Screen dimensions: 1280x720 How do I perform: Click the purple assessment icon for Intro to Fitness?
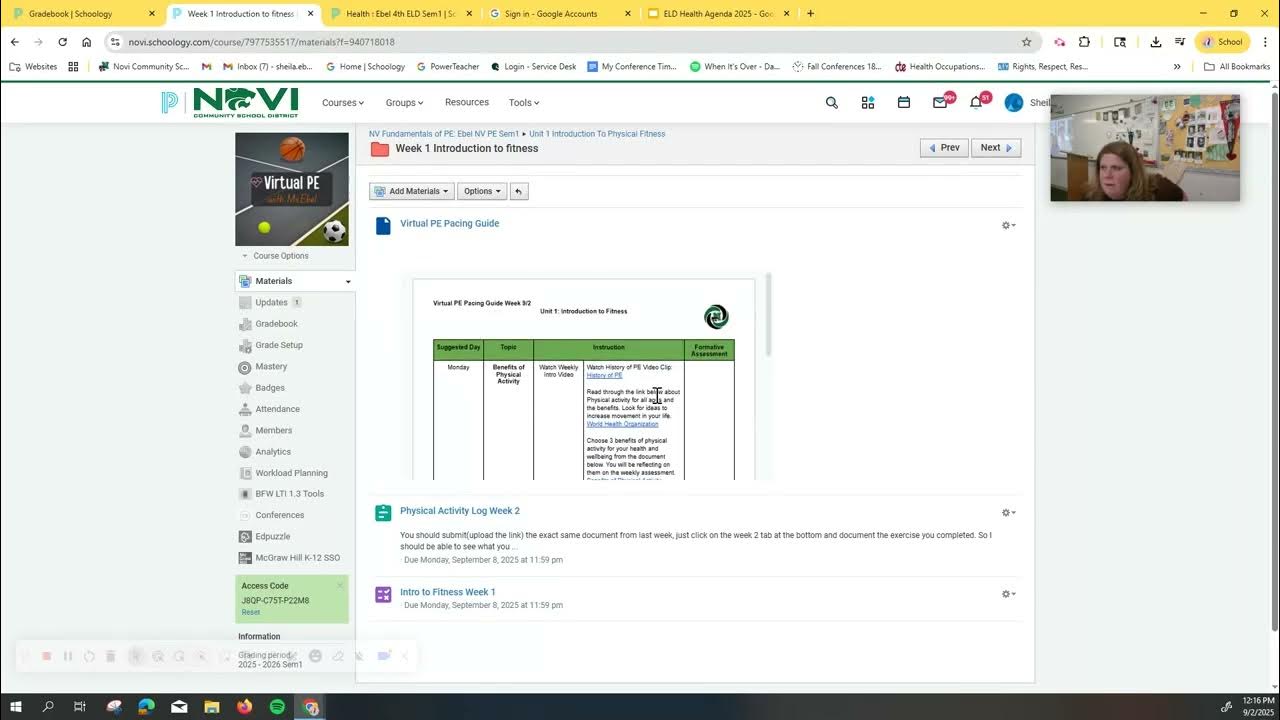pyautogui.click(x=383, y=594)
